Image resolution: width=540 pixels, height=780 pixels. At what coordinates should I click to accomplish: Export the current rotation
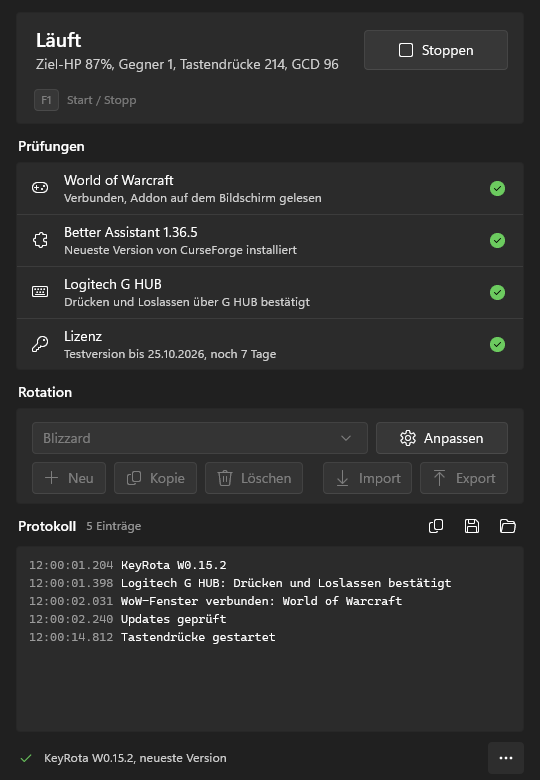click(464, 478)
